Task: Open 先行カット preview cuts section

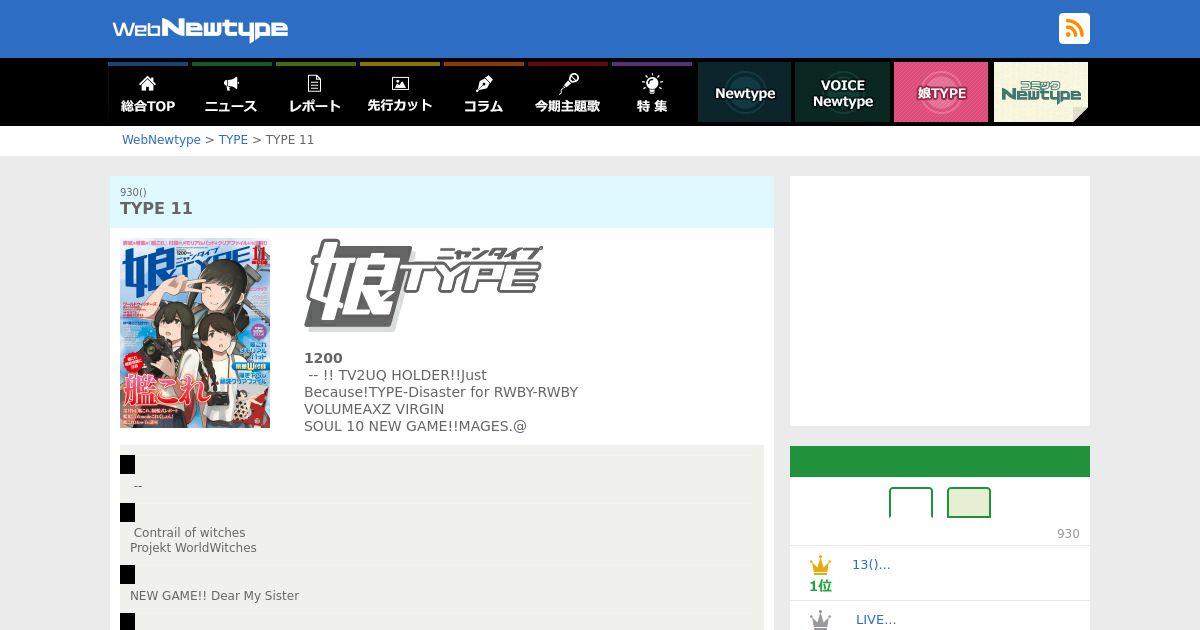Action: click(x=399, y=93)
